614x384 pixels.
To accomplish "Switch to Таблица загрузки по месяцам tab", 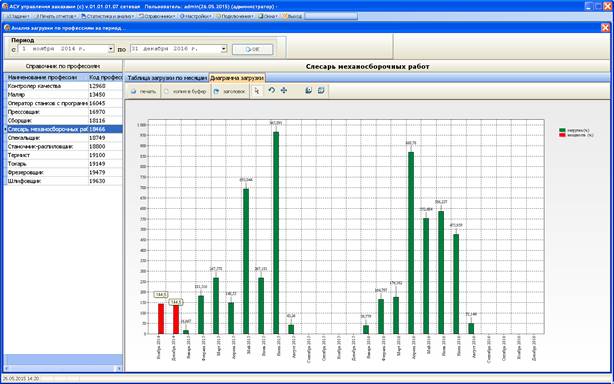I will (166, 78).
